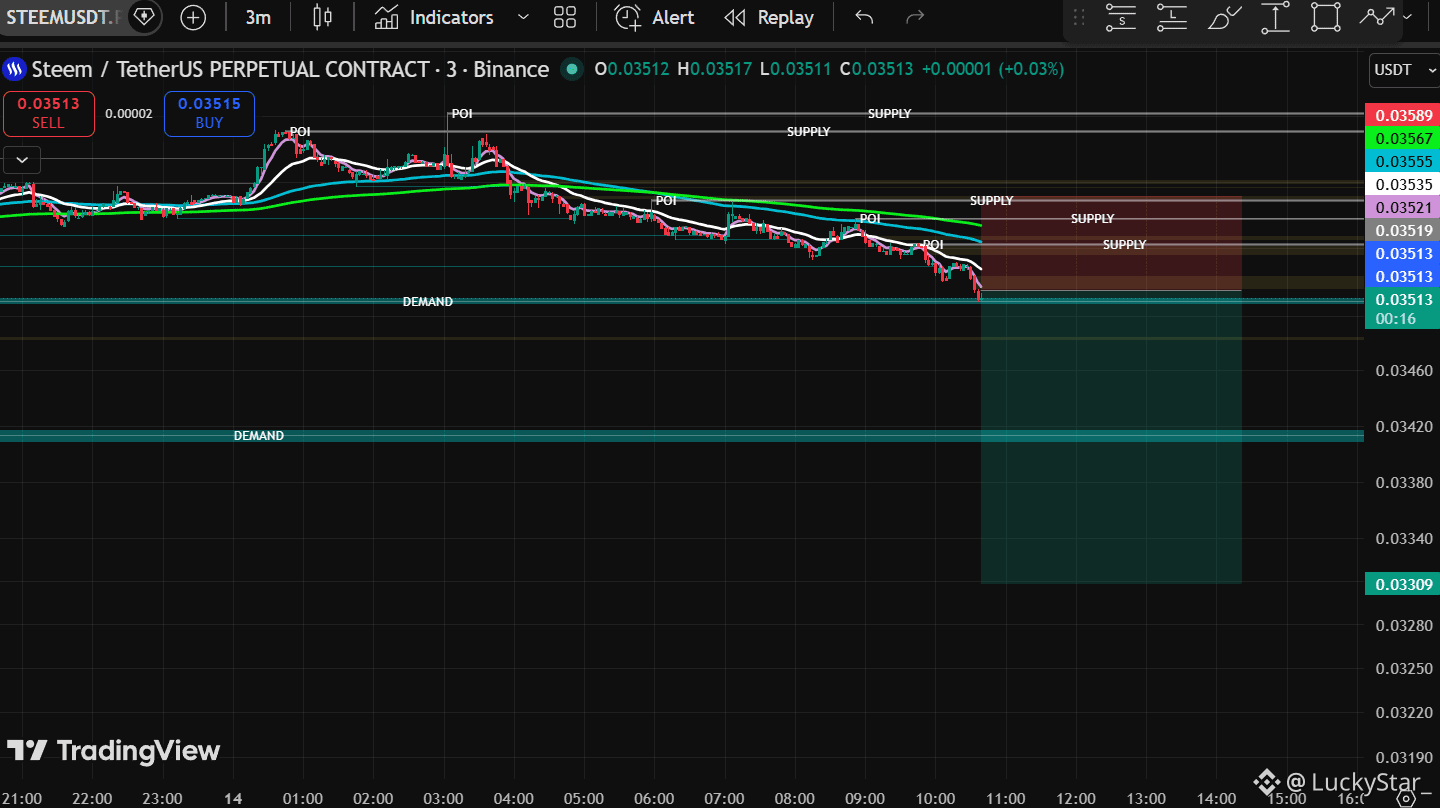The width and height of the screenshot is (1440, 808).
Task: Click the POI label near 01:00
Action: coord(300,132)
